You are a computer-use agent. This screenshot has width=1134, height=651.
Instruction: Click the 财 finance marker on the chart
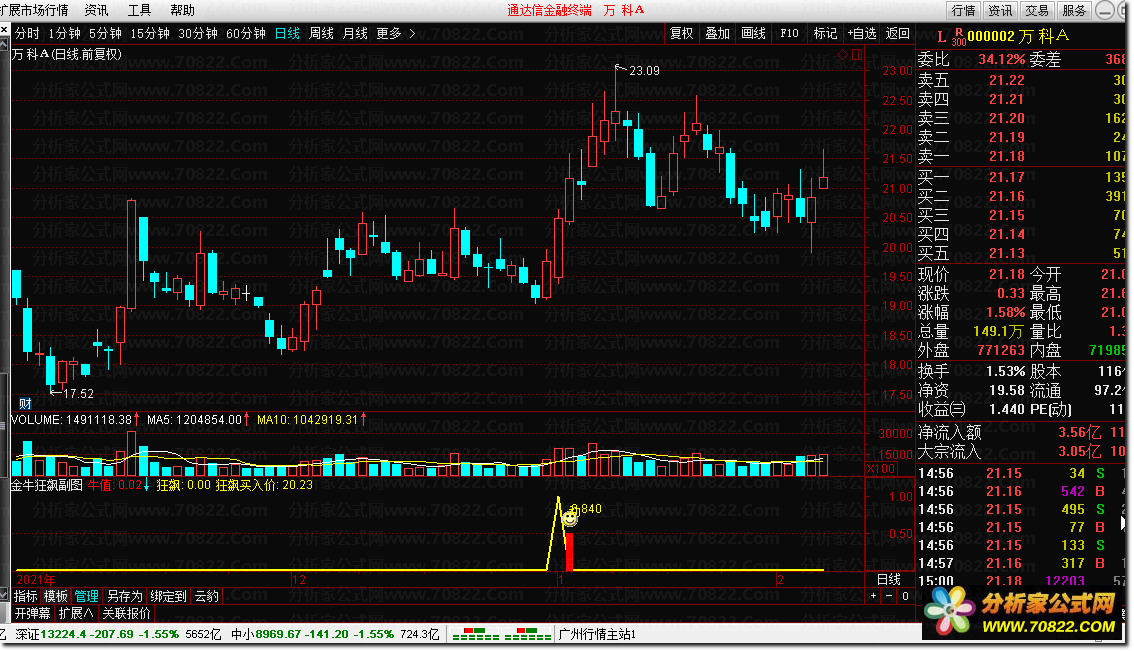(25, 404)
